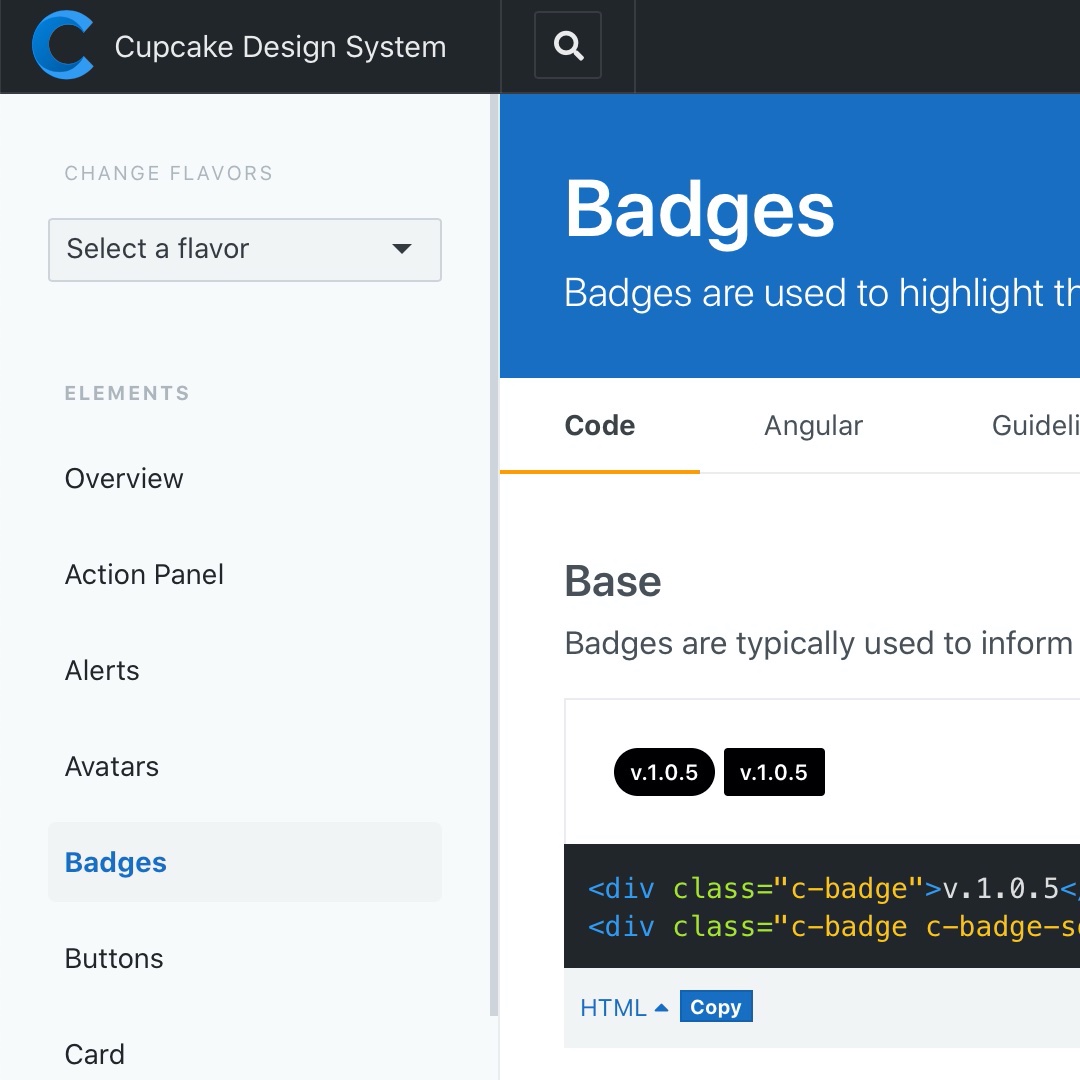Image resolution: width=1080 pixels, height=1080 pixels.
Task: Open the Action Panel page
Action: tap(144, 575)
